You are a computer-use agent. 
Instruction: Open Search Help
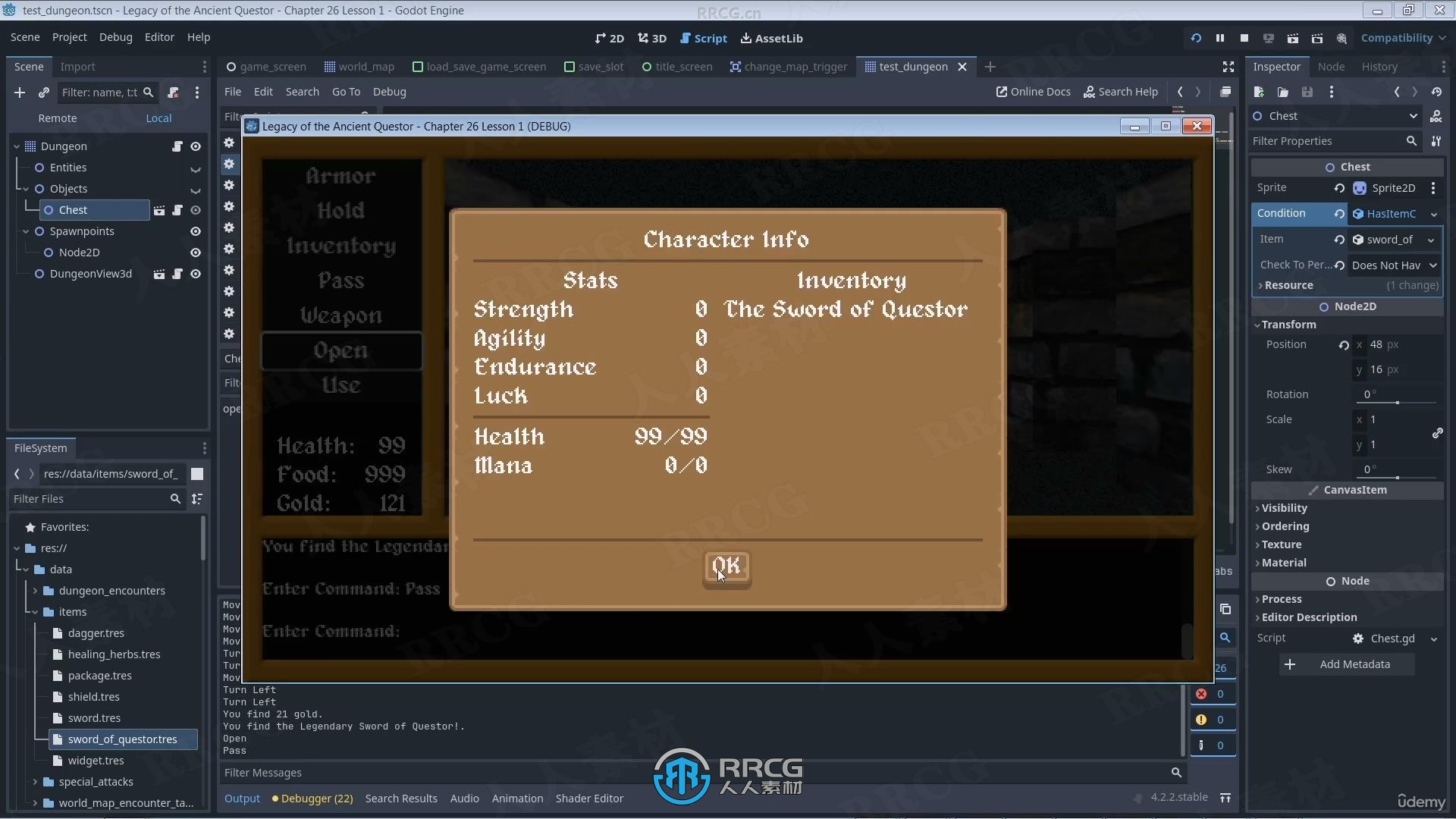pyautogui.click(x=1120, y=92)
